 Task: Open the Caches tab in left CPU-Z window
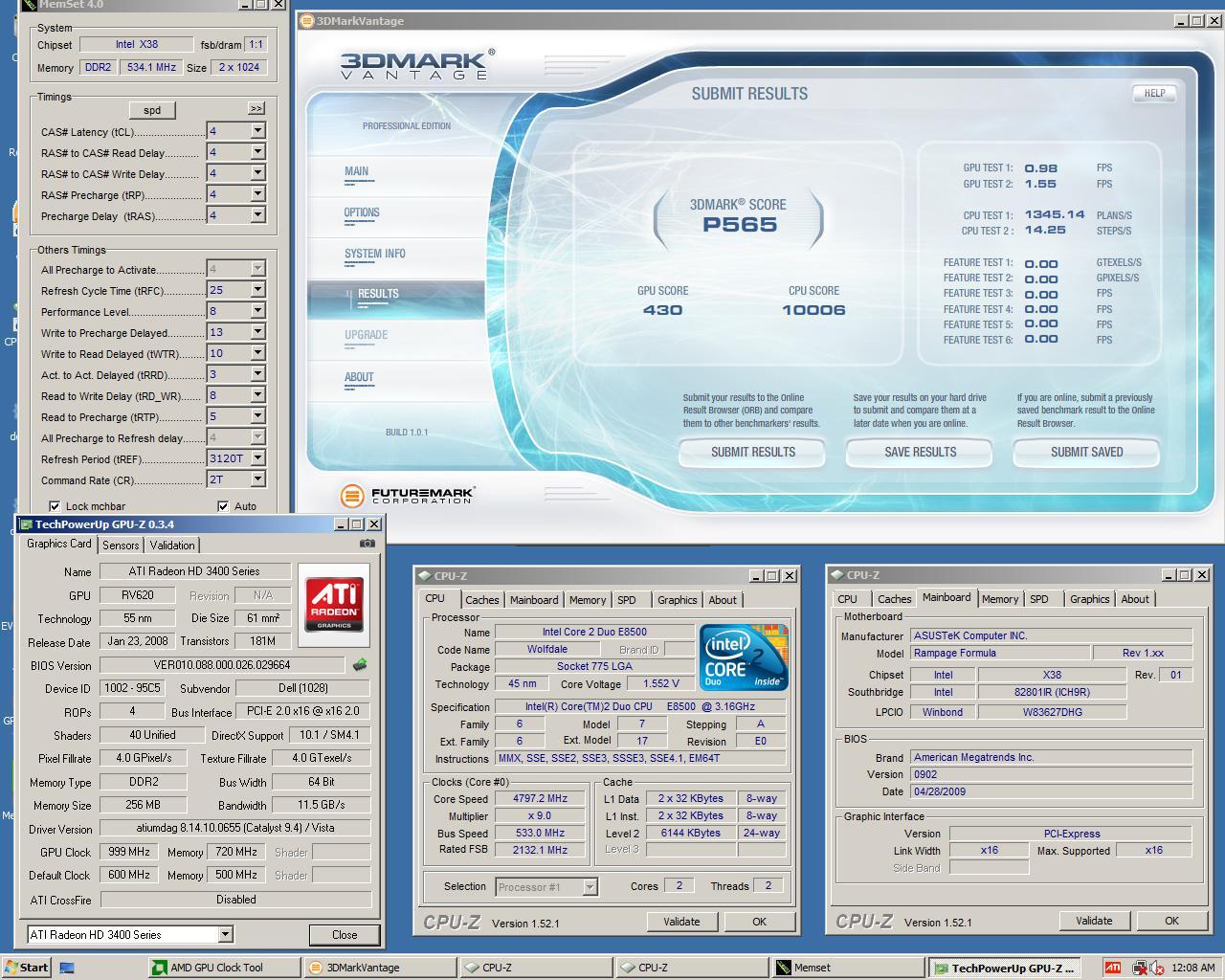click(x=481, y=600)
